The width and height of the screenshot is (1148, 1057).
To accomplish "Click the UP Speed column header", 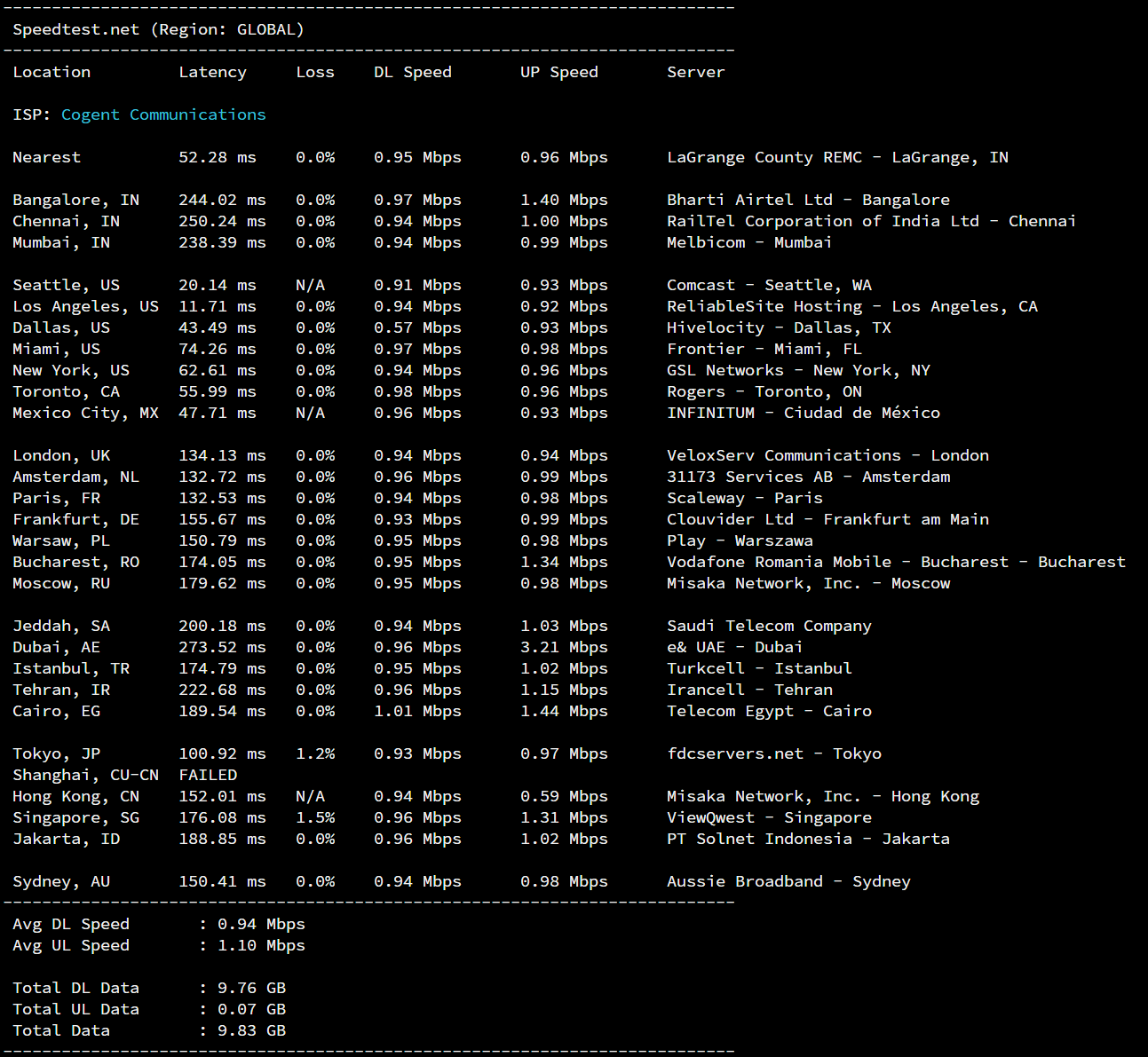I will [x=558, y=72].
